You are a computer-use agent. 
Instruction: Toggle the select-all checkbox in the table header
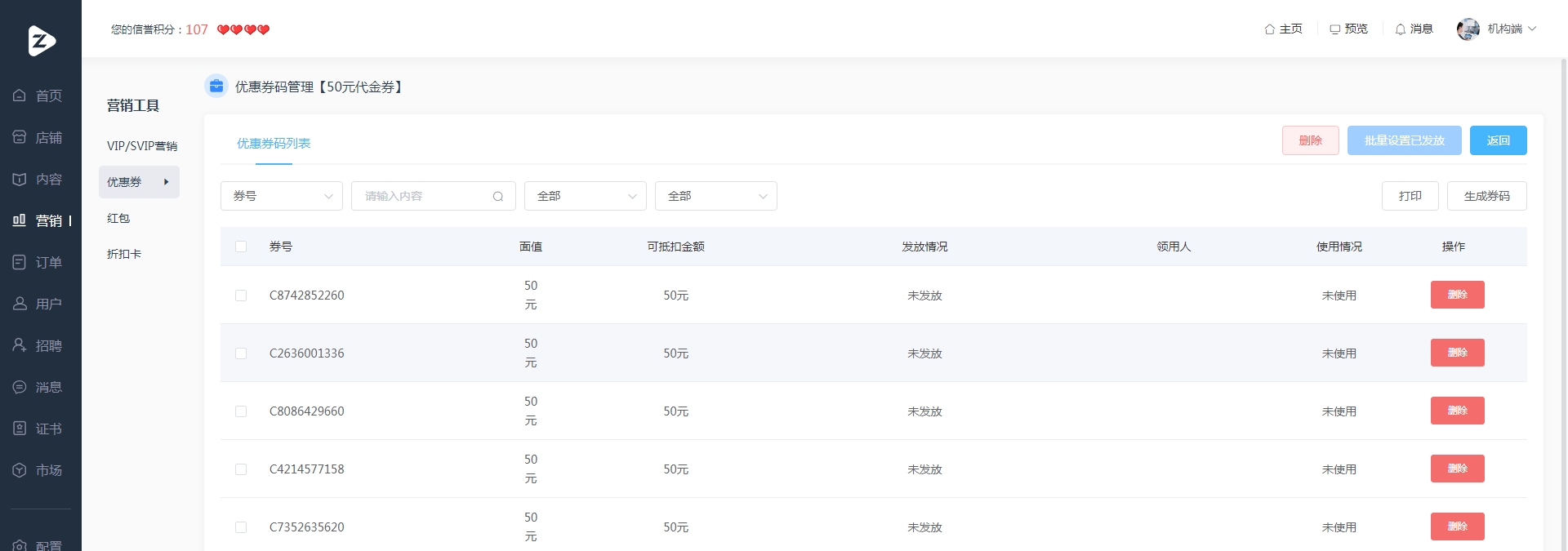click(x=241, y=247)
